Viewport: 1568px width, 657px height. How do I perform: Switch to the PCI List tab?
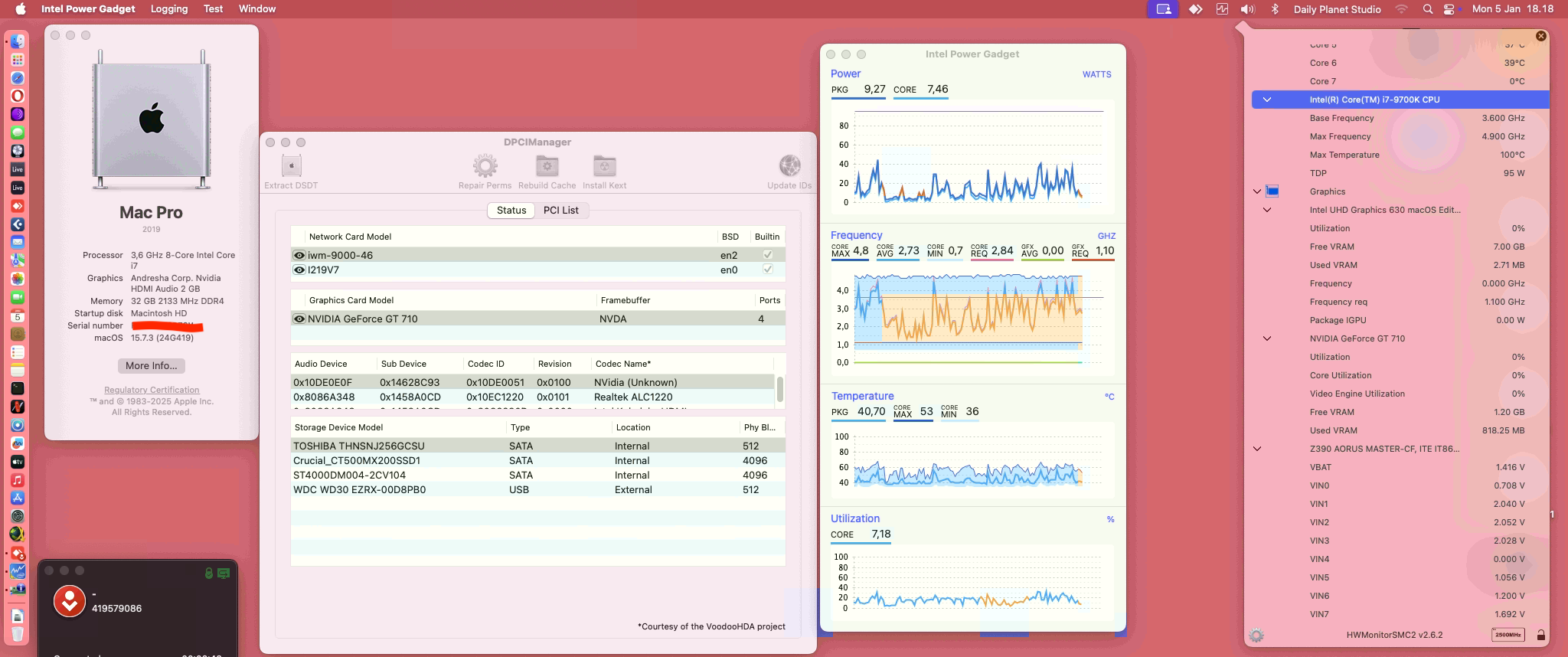(561, 210)
